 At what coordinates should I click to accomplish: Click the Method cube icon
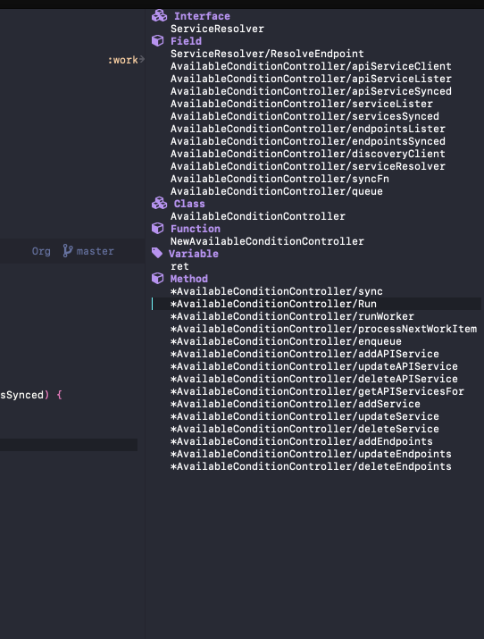(158, 278)
